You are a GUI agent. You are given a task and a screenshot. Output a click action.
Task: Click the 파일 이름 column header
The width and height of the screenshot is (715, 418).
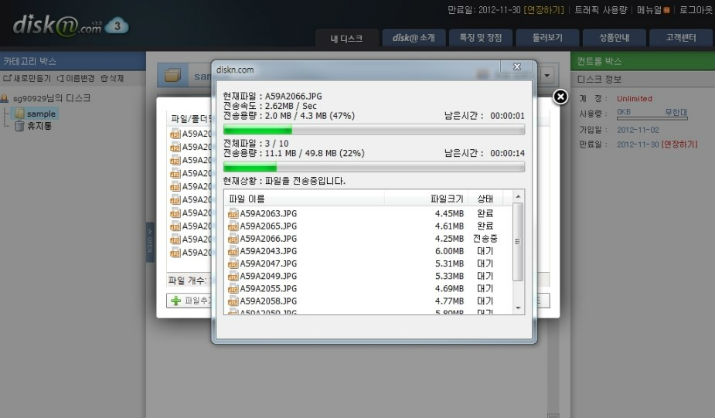pyautogui.click(x=305, y=199)
